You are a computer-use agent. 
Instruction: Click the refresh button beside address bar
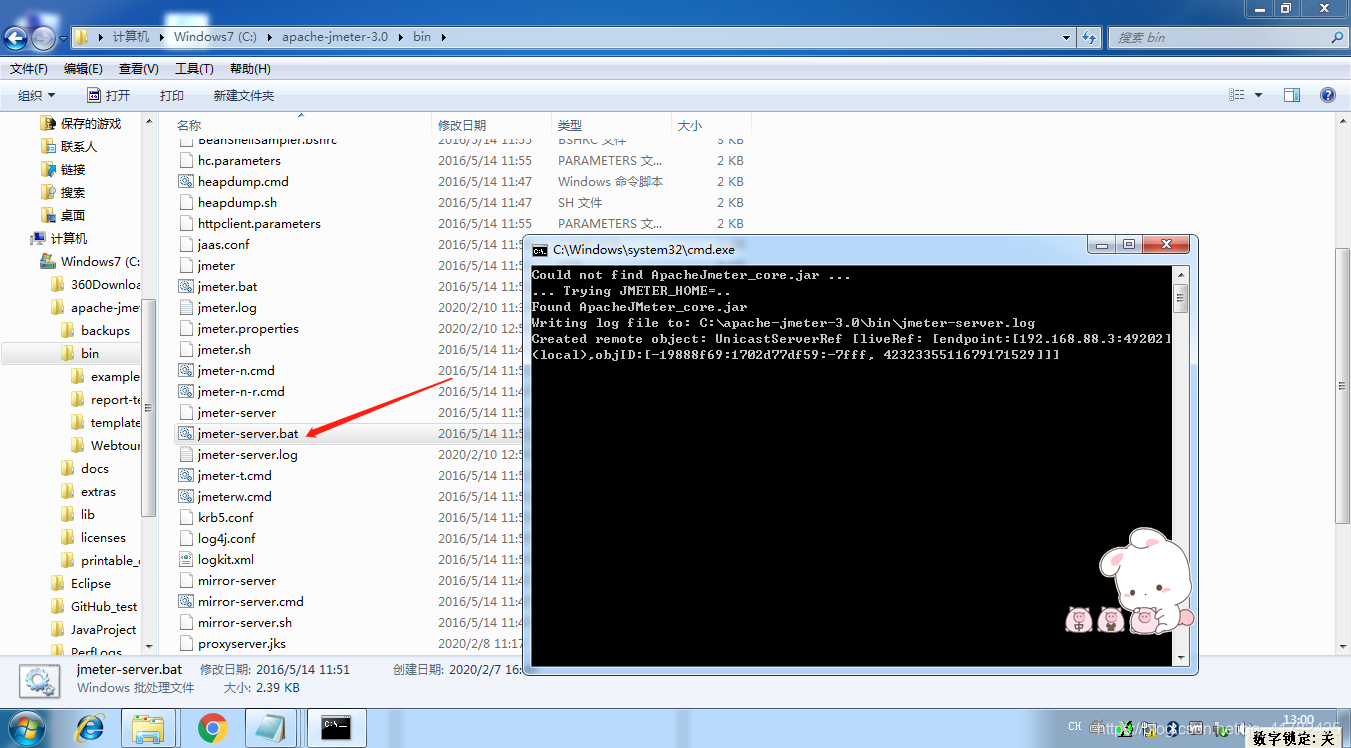[x=1089, y=37]
